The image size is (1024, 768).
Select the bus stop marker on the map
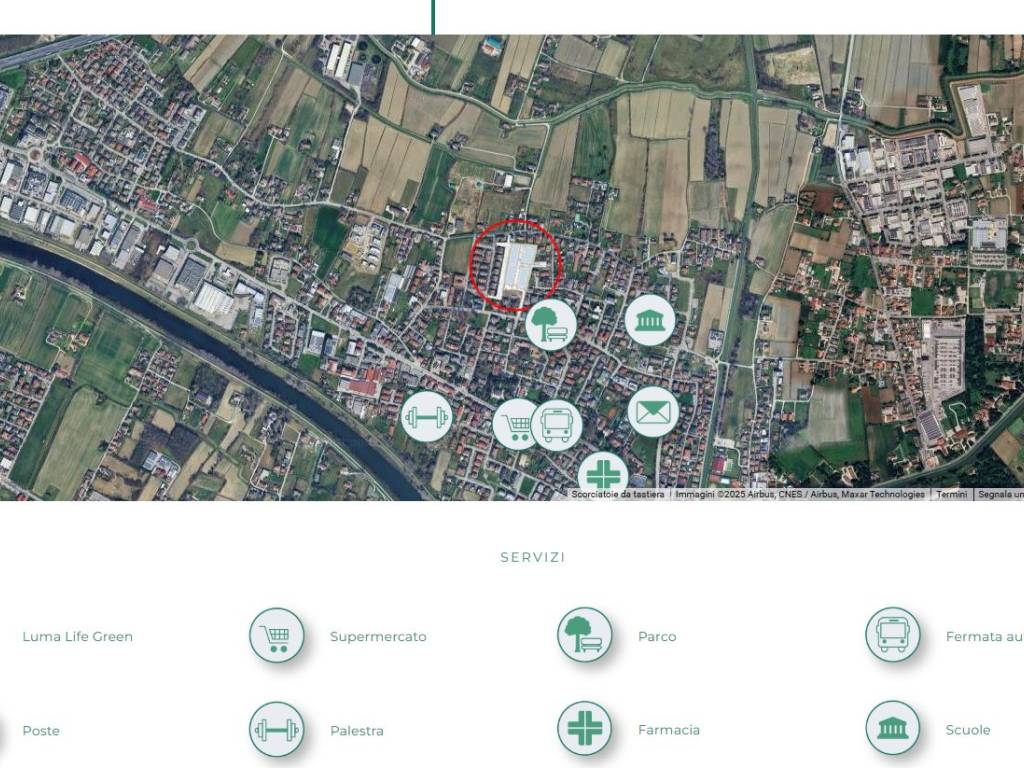click(x=558, y=425)
